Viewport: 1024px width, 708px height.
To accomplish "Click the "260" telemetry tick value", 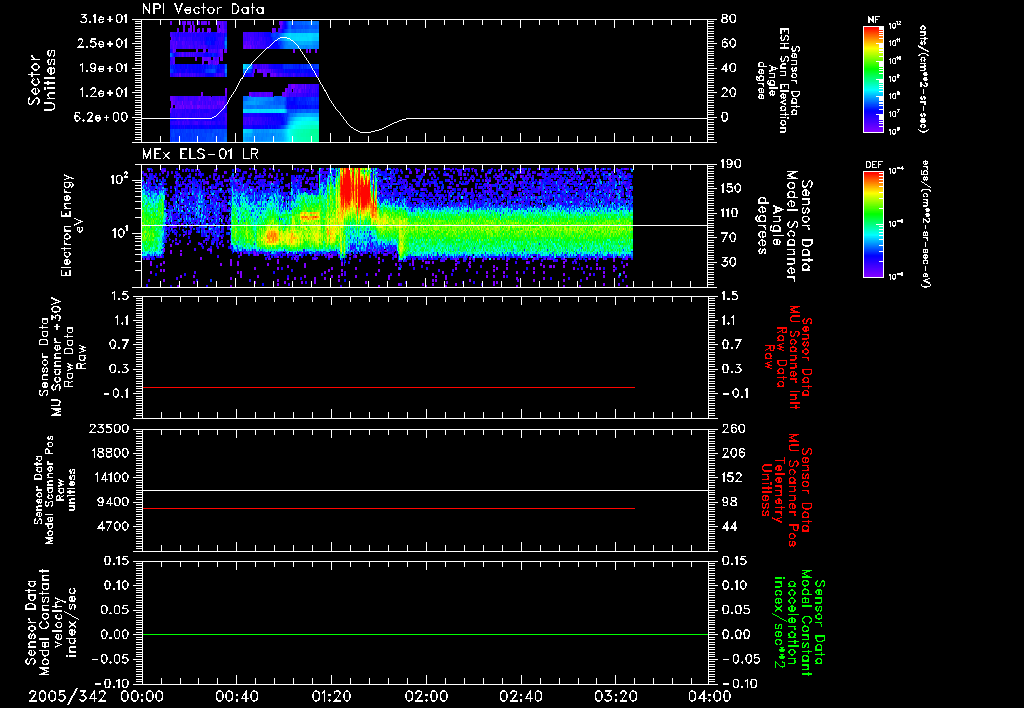I will click(733, 428).
